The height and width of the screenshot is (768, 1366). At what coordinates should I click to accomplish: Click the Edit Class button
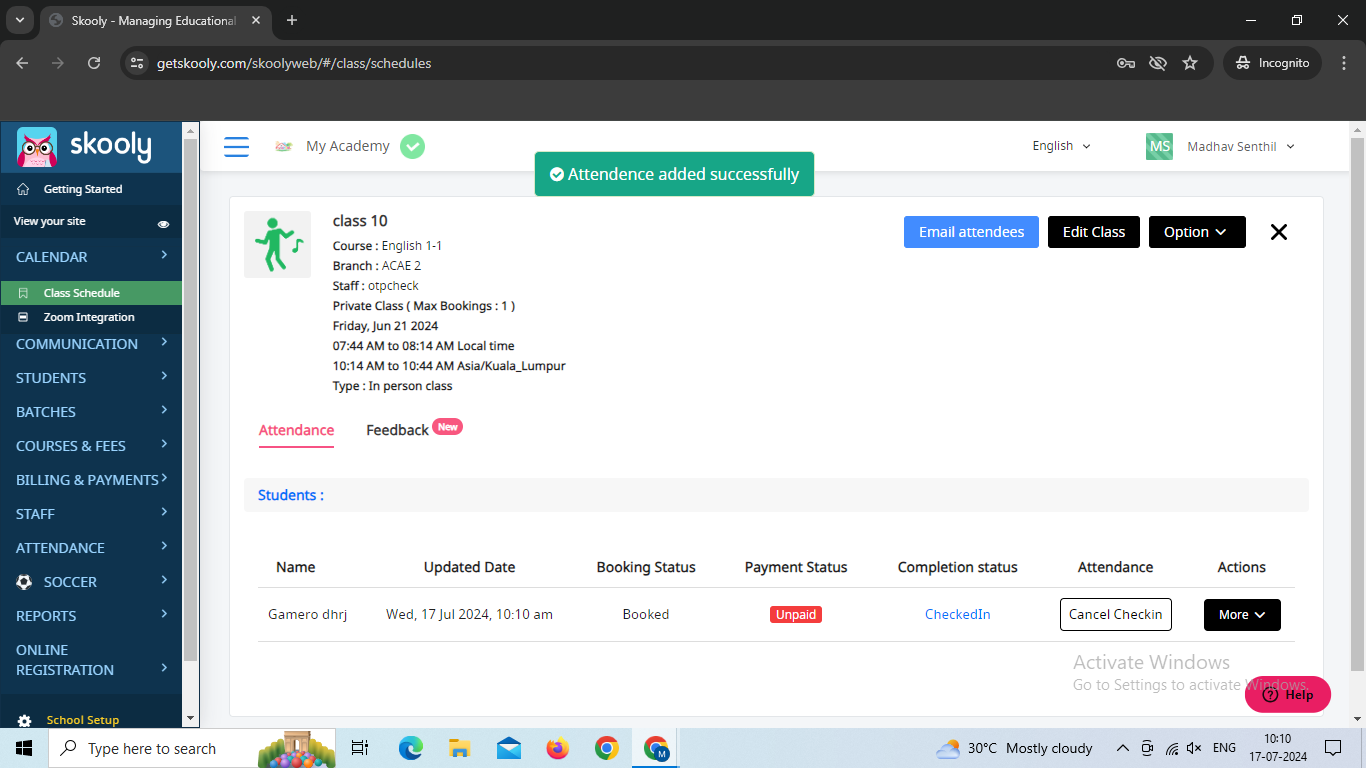(x=1094, y=232)
